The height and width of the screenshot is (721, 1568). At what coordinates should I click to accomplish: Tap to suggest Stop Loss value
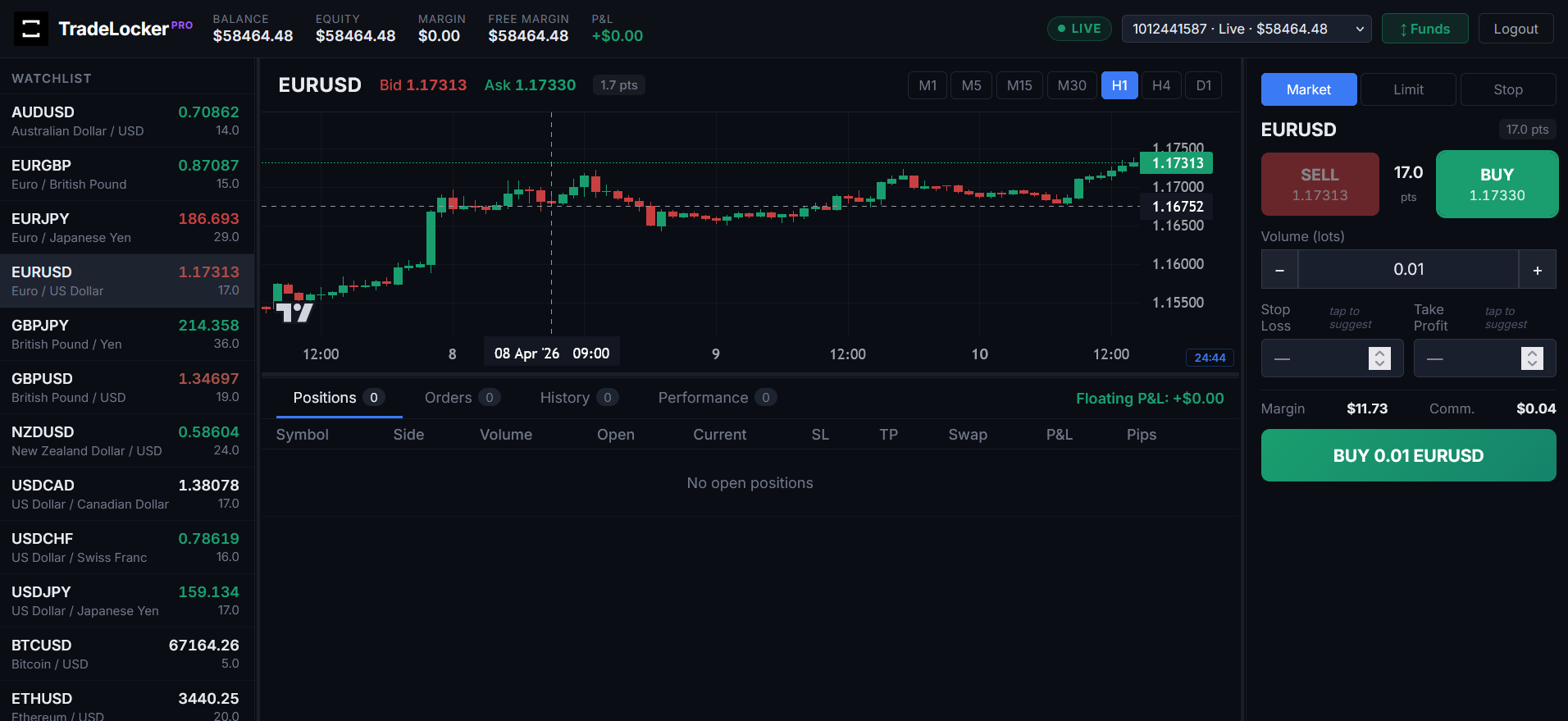tap(1350, 318)
